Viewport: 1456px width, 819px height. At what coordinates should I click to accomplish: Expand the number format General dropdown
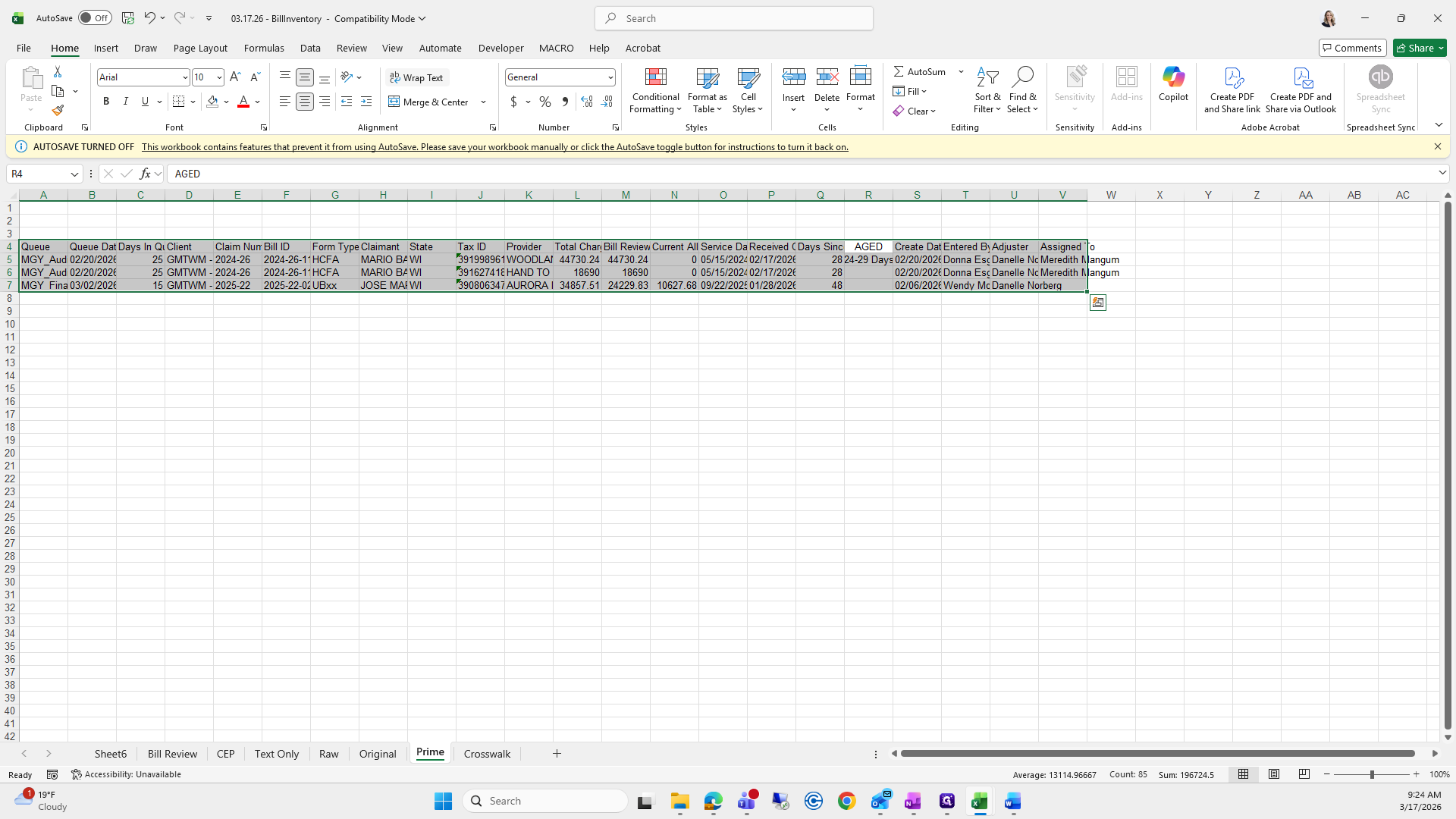610,77
